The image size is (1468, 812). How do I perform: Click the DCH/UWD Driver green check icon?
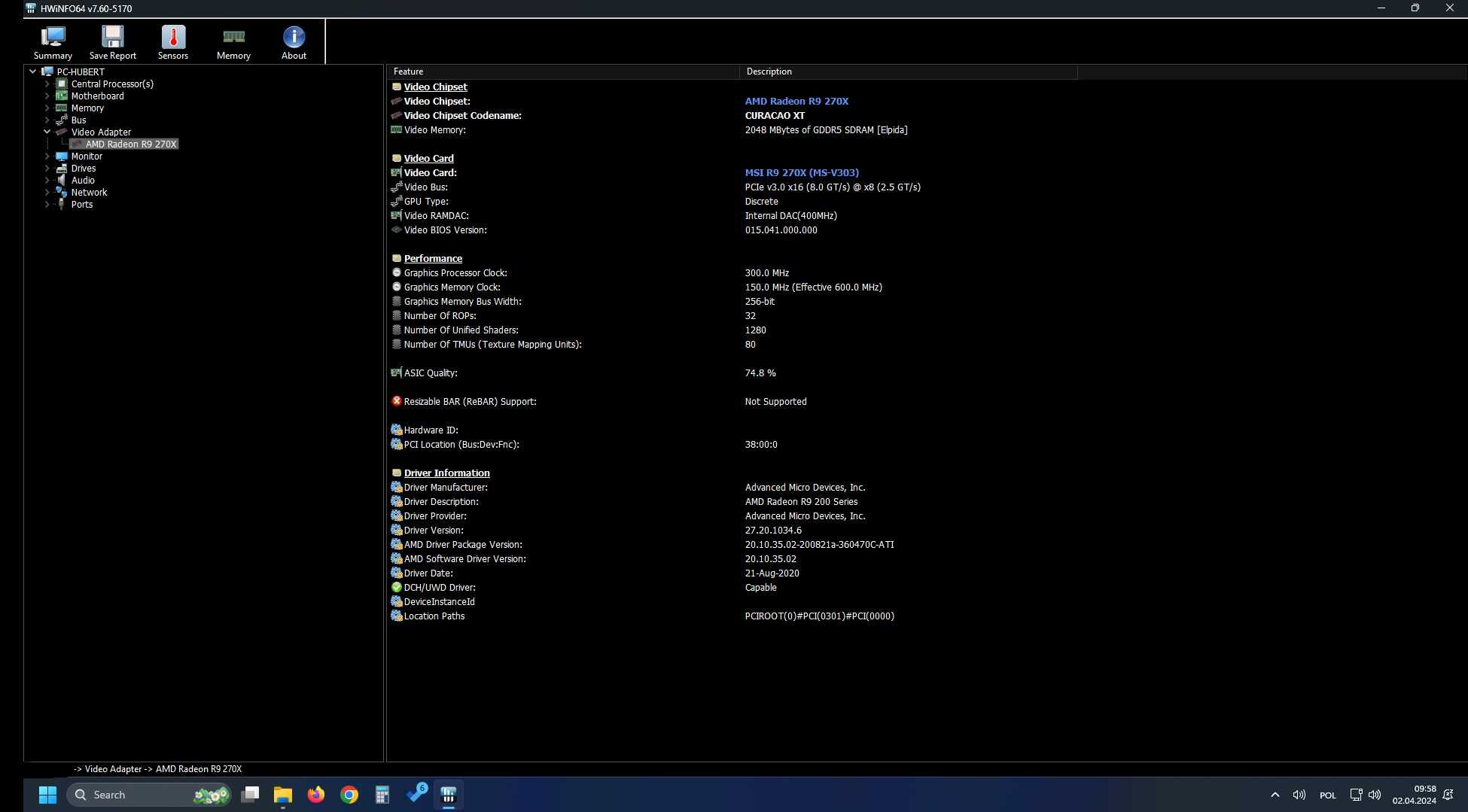point(397,587)
